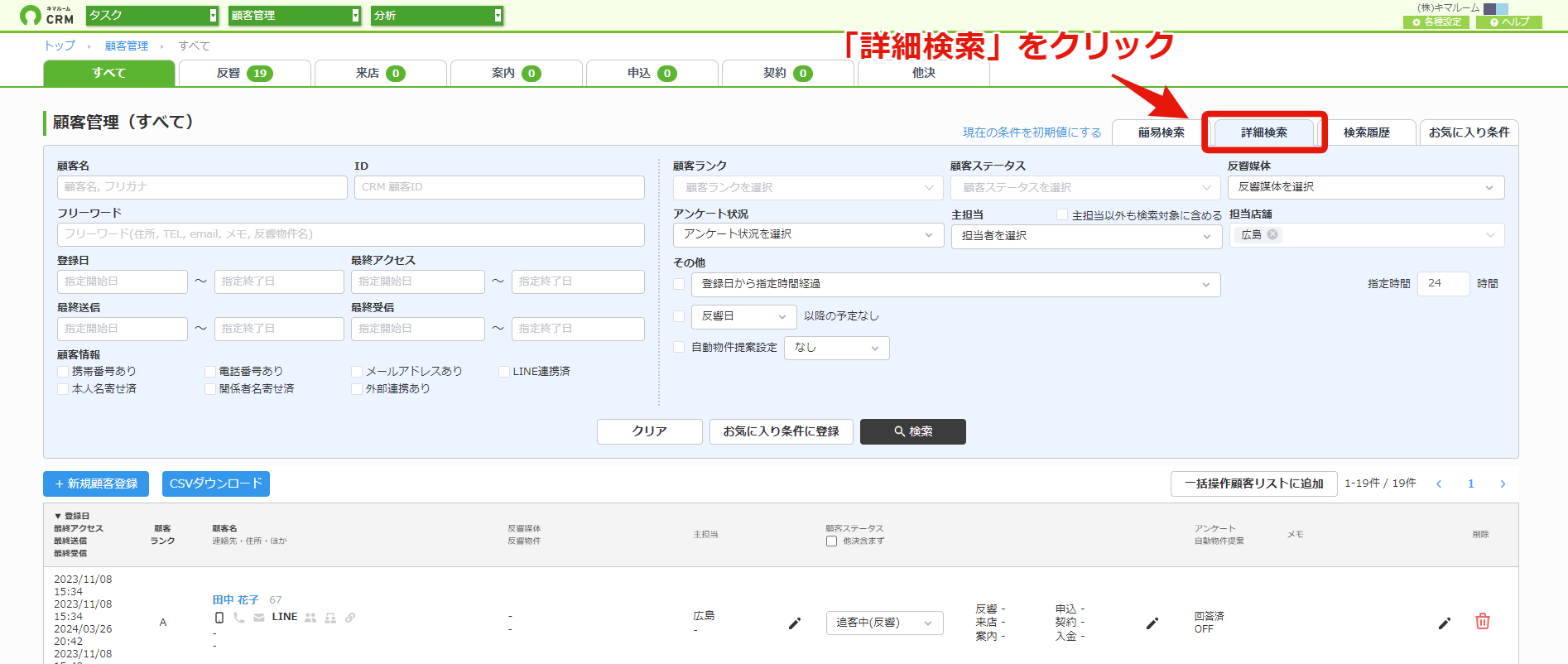1568x664 pixels.
Task: Open the ヘルプ help button
Action: click(1509, 22)
